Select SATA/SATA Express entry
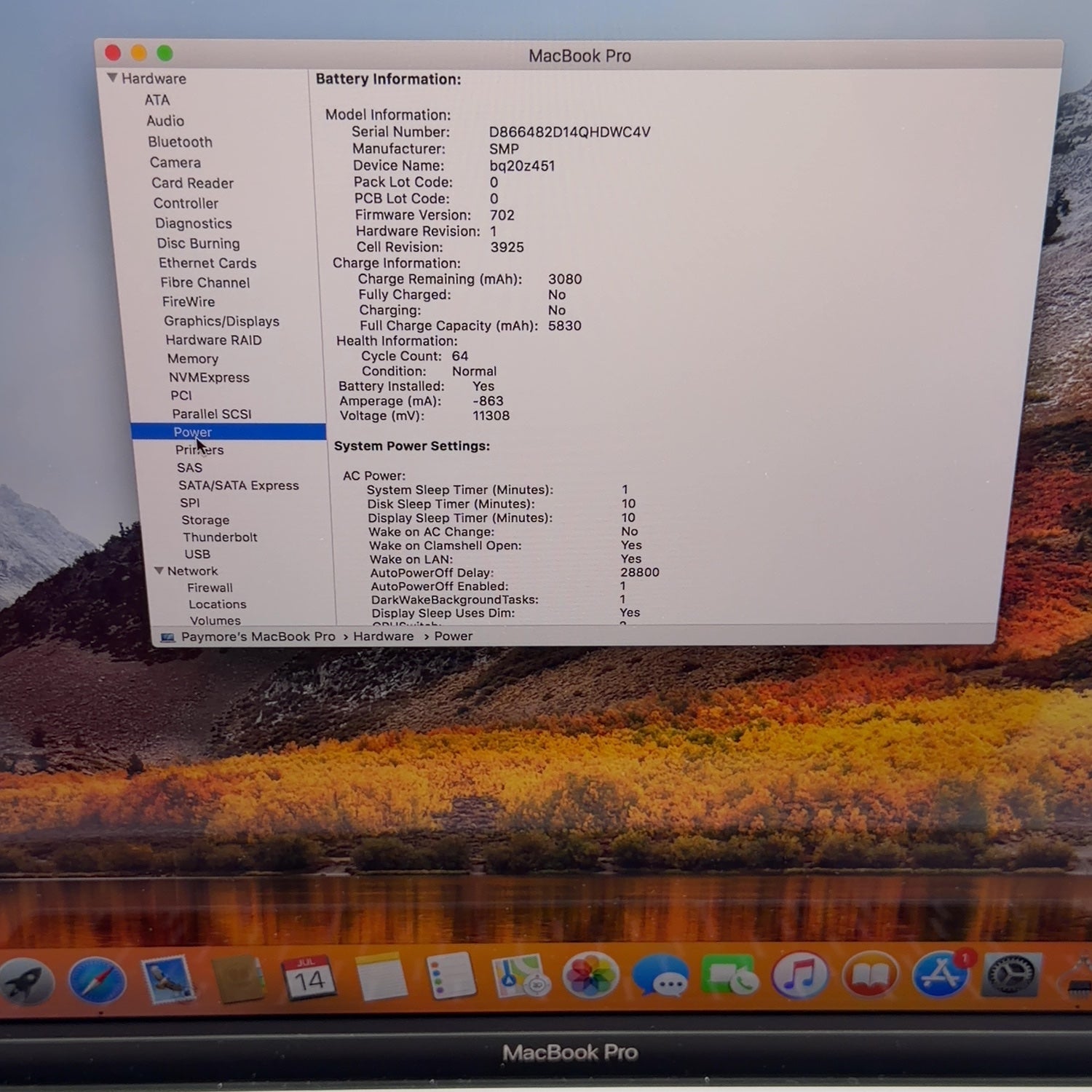Screen dimensions: 1092x1092 [x=239, y=485]
